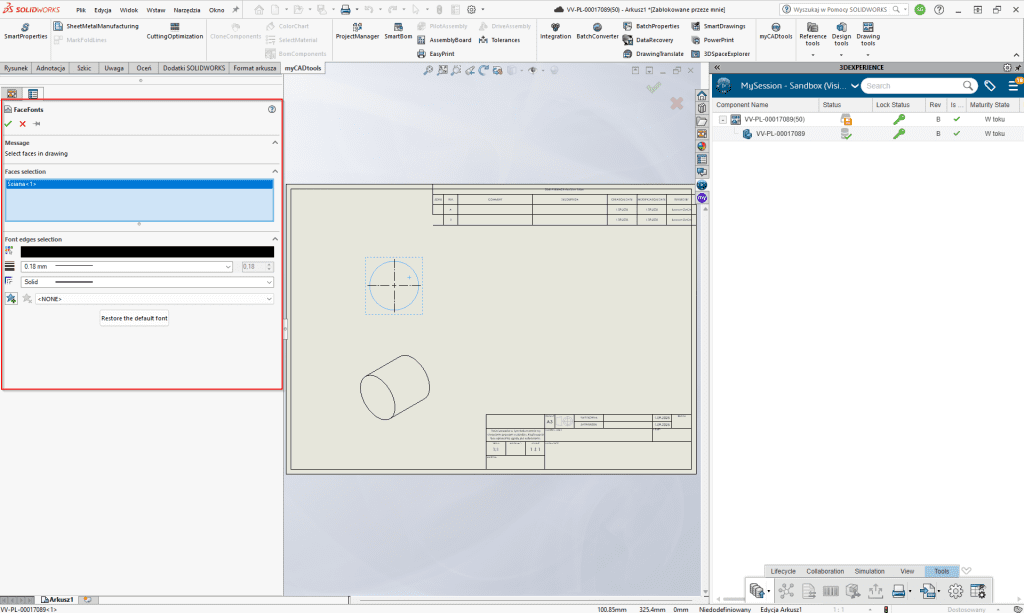Sort by the Component Name column header

tap(765, 104)
